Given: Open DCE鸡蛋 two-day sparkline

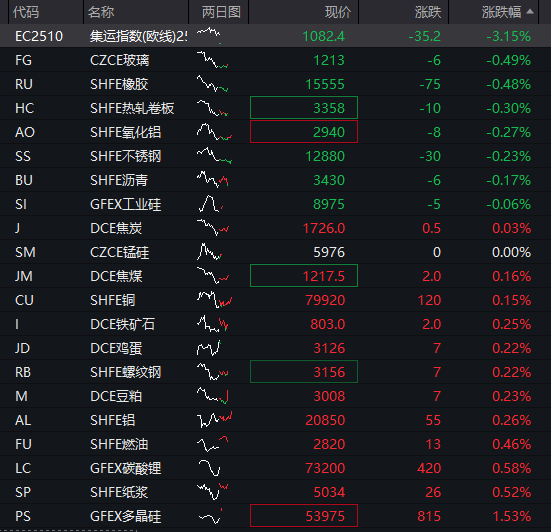Looking at the screenshot, I should (209, 348).
